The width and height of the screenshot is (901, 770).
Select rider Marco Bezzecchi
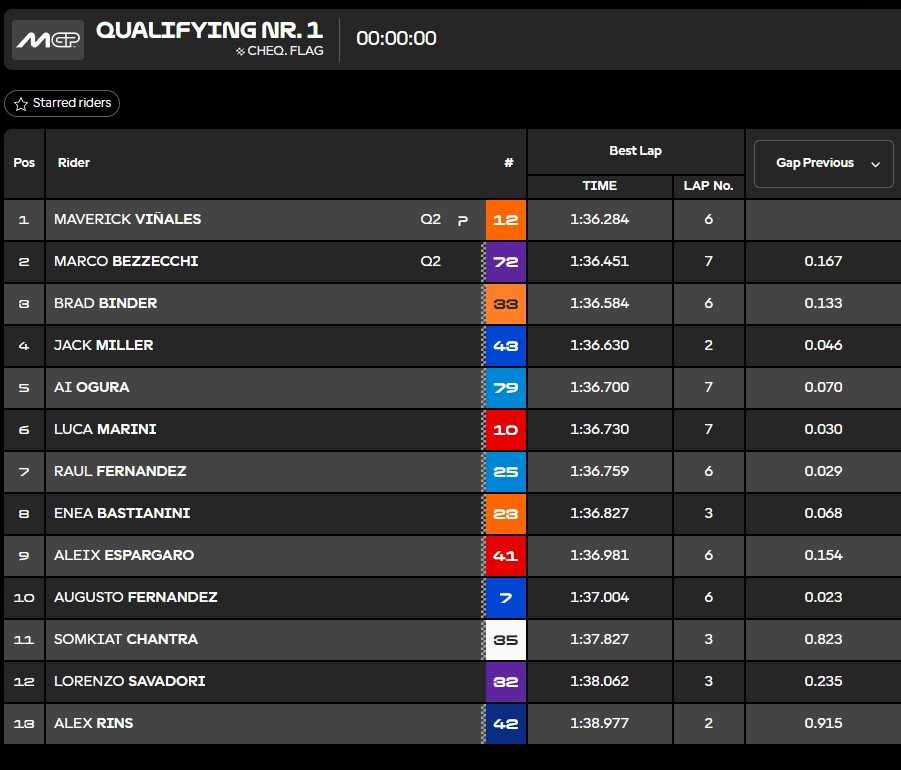pos(126,262)
